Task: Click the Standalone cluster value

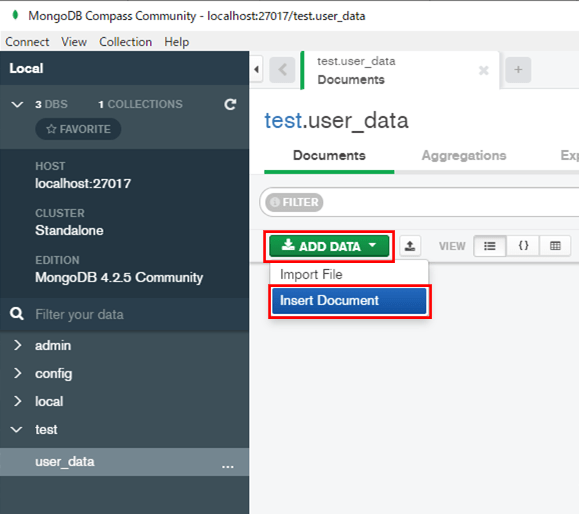Action: coord(69,230)
